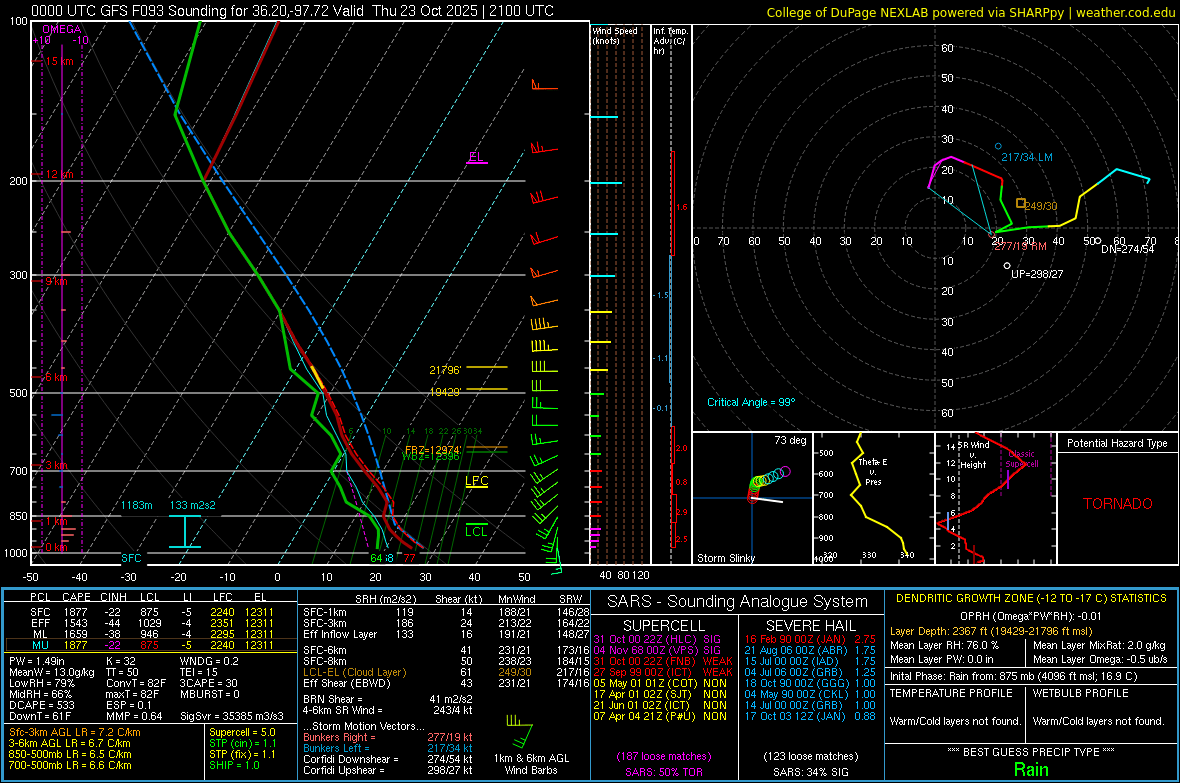Click the SARS - Sounding Analogue System heading

point(738,602)
